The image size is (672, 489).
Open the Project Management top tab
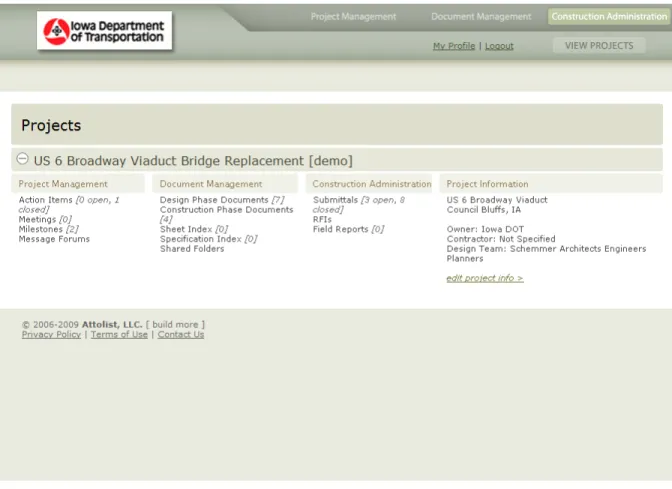(x=353, y=17)
